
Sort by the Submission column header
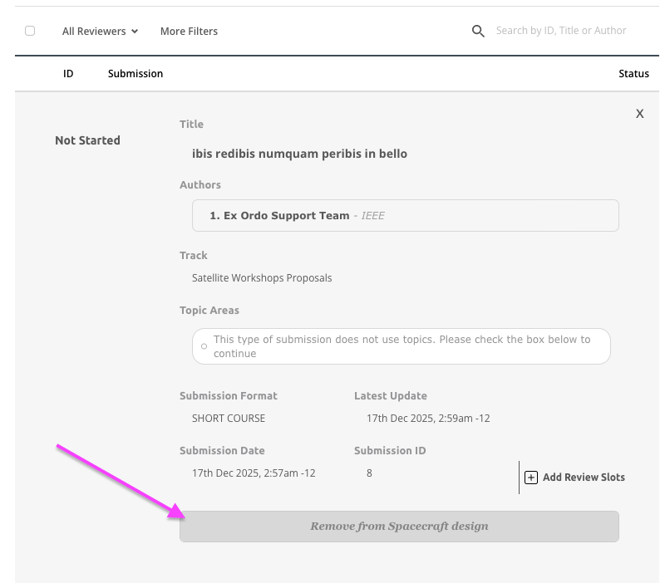(x=135, y=74)
